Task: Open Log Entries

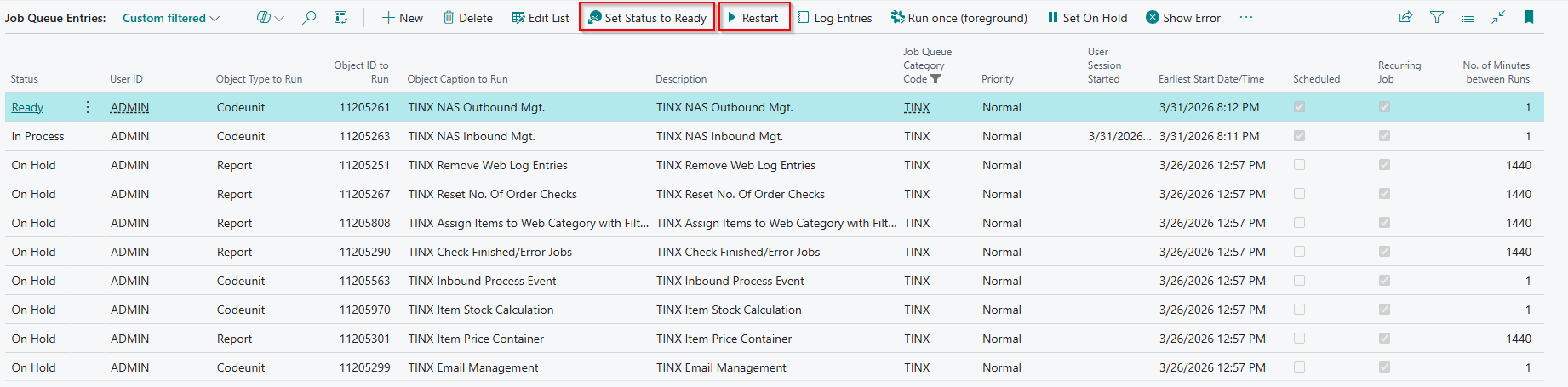Action: [x=834, y=18]
